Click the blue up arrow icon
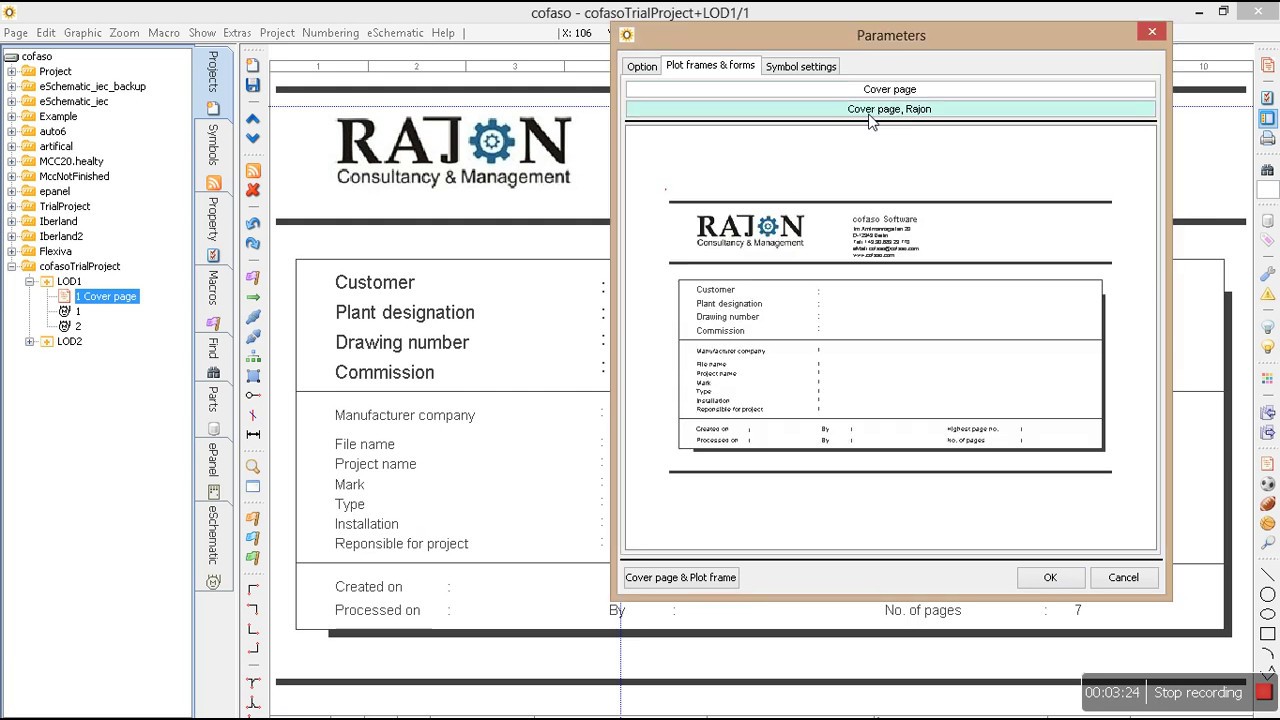The image size is (1280, 720). tap(253, 118)
